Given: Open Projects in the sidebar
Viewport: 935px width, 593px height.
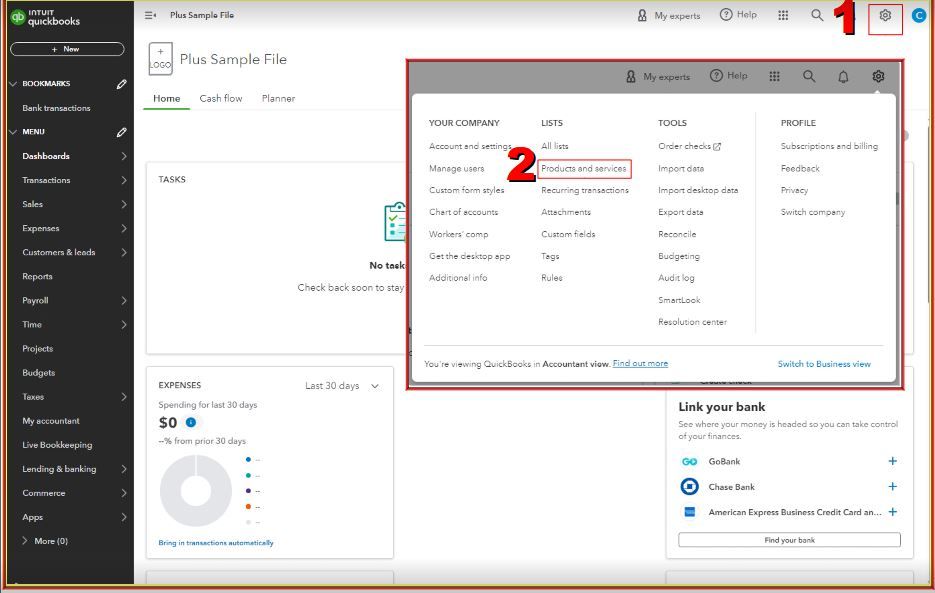Looking at the screenshot, I should (38, 349).
